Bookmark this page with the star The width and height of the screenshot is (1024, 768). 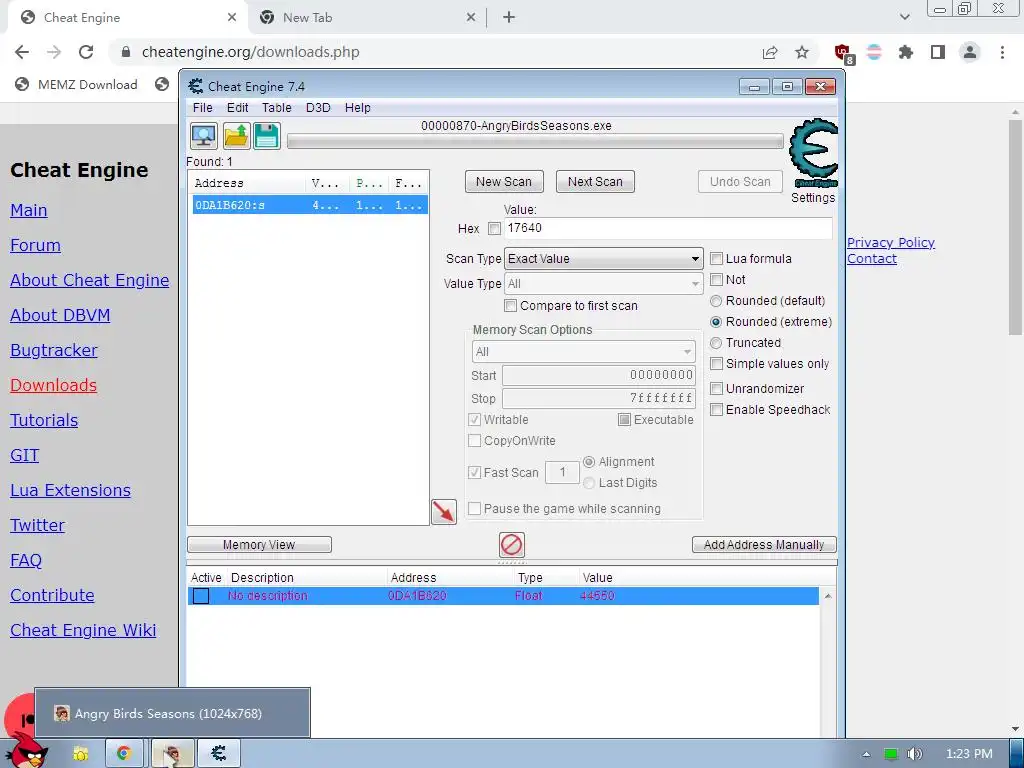(802, 52)
